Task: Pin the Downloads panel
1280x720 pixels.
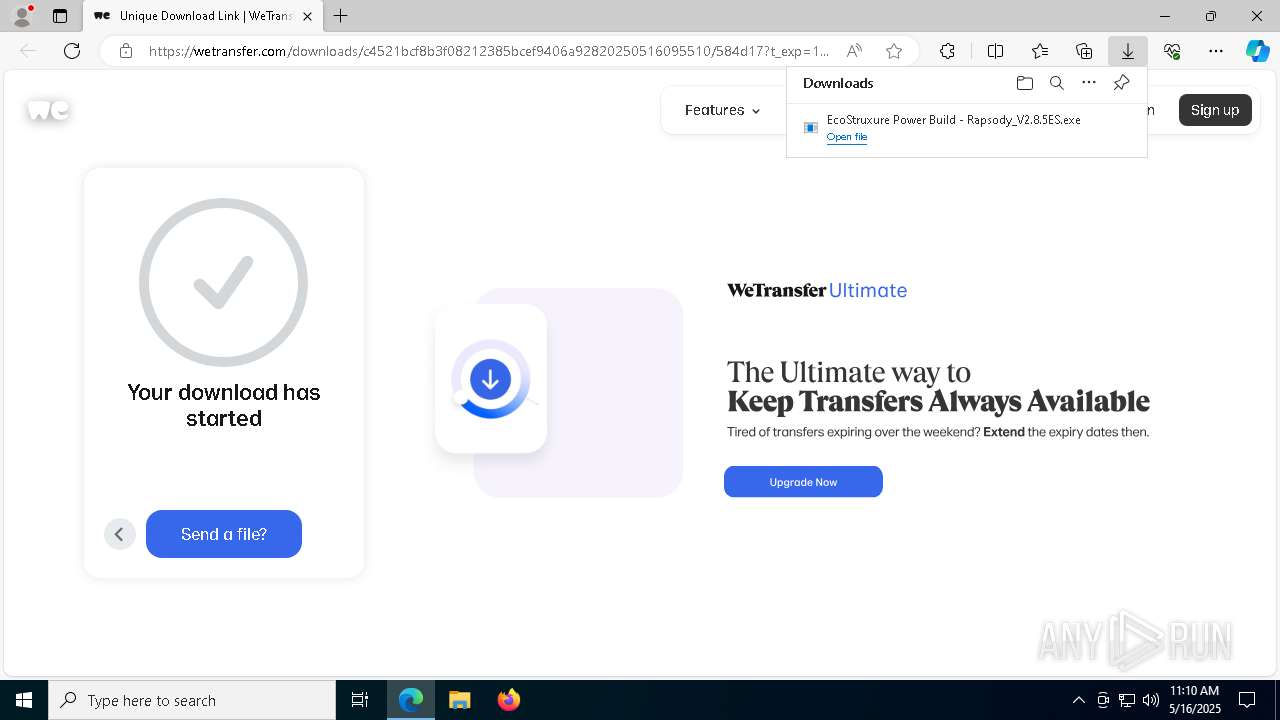Action: [1121, 83]
